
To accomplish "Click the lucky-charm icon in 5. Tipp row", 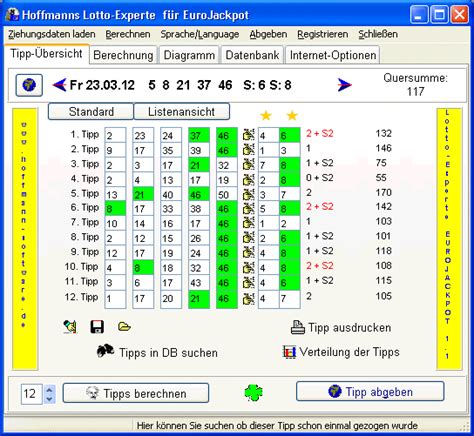I will (248, 194).
